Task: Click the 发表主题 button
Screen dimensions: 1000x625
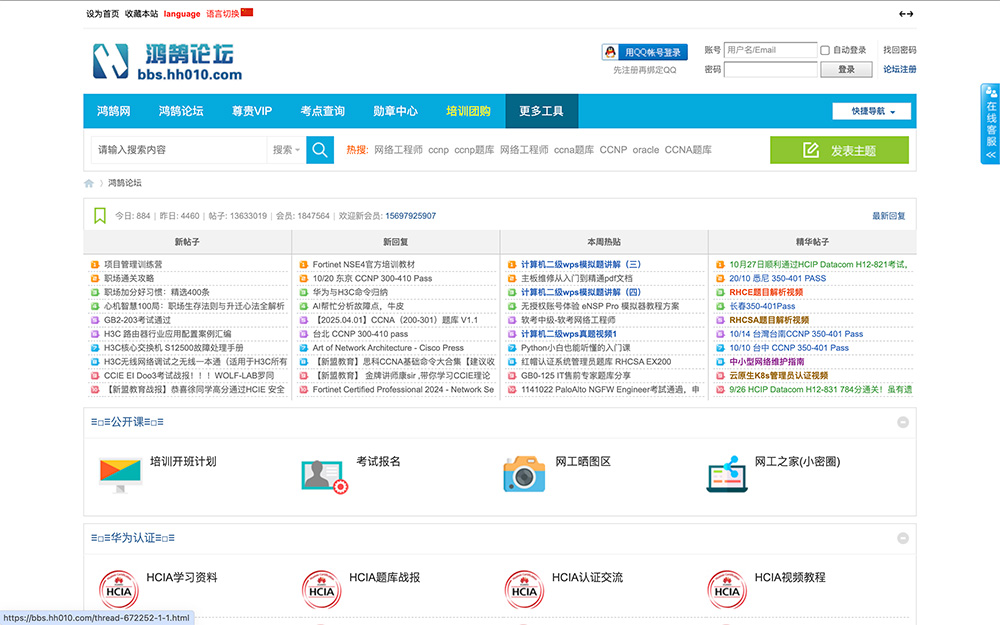Action: pyautogui.click(x=839, y=150)
